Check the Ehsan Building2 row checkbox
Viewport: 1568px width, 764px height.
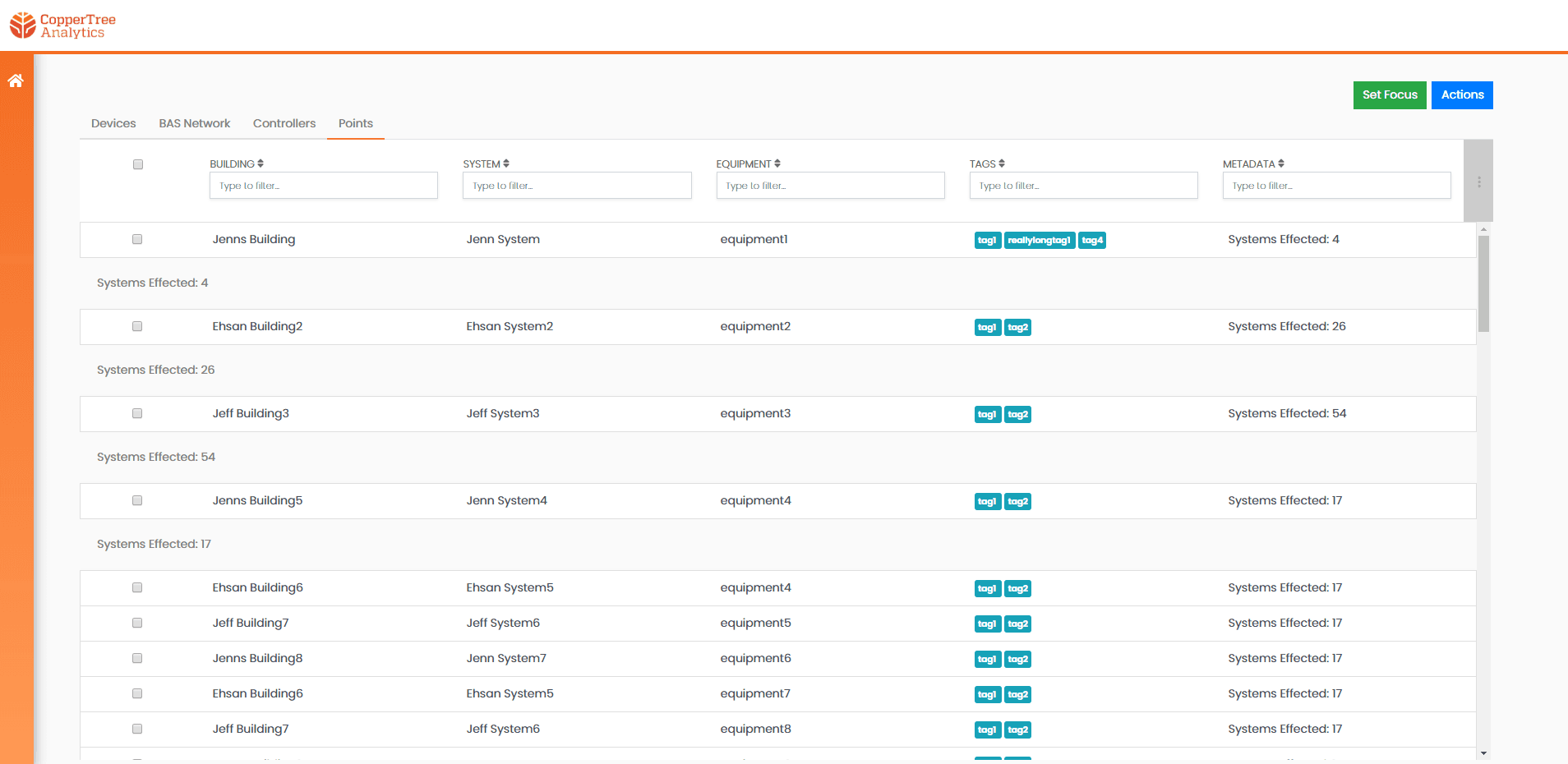coord(137,326)
